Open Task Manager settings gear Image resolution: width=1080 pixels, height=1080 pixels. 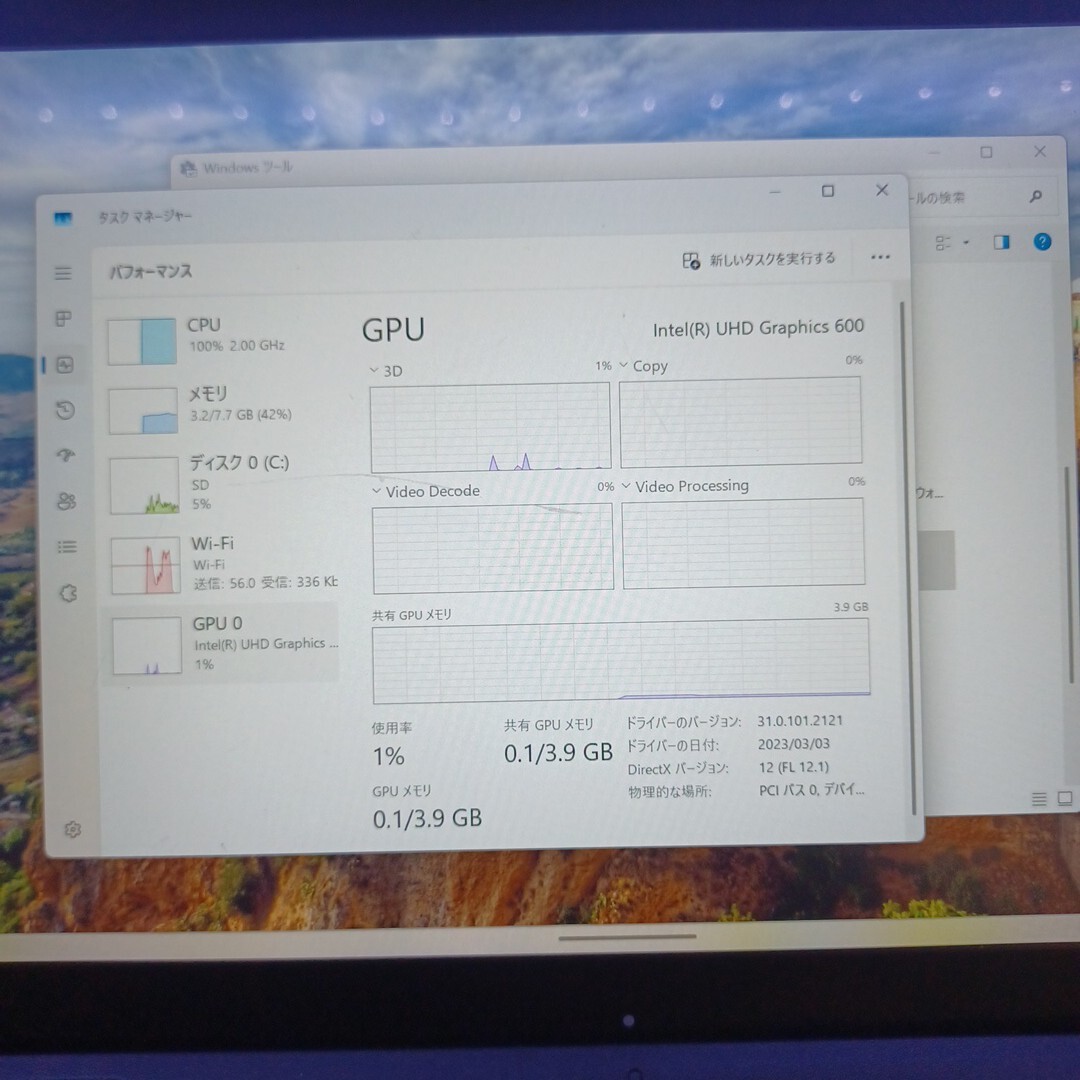tap(73, 830)
